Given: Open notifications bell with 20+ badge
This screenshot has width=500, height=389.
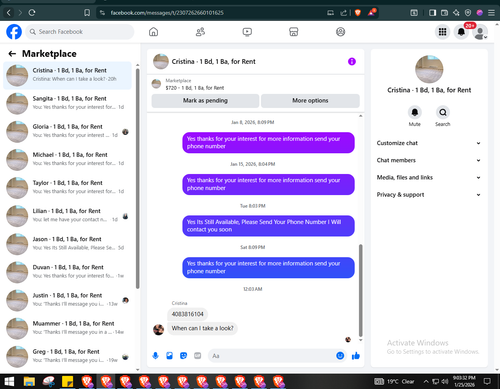Looking at the screenshot, I should 461,32.
